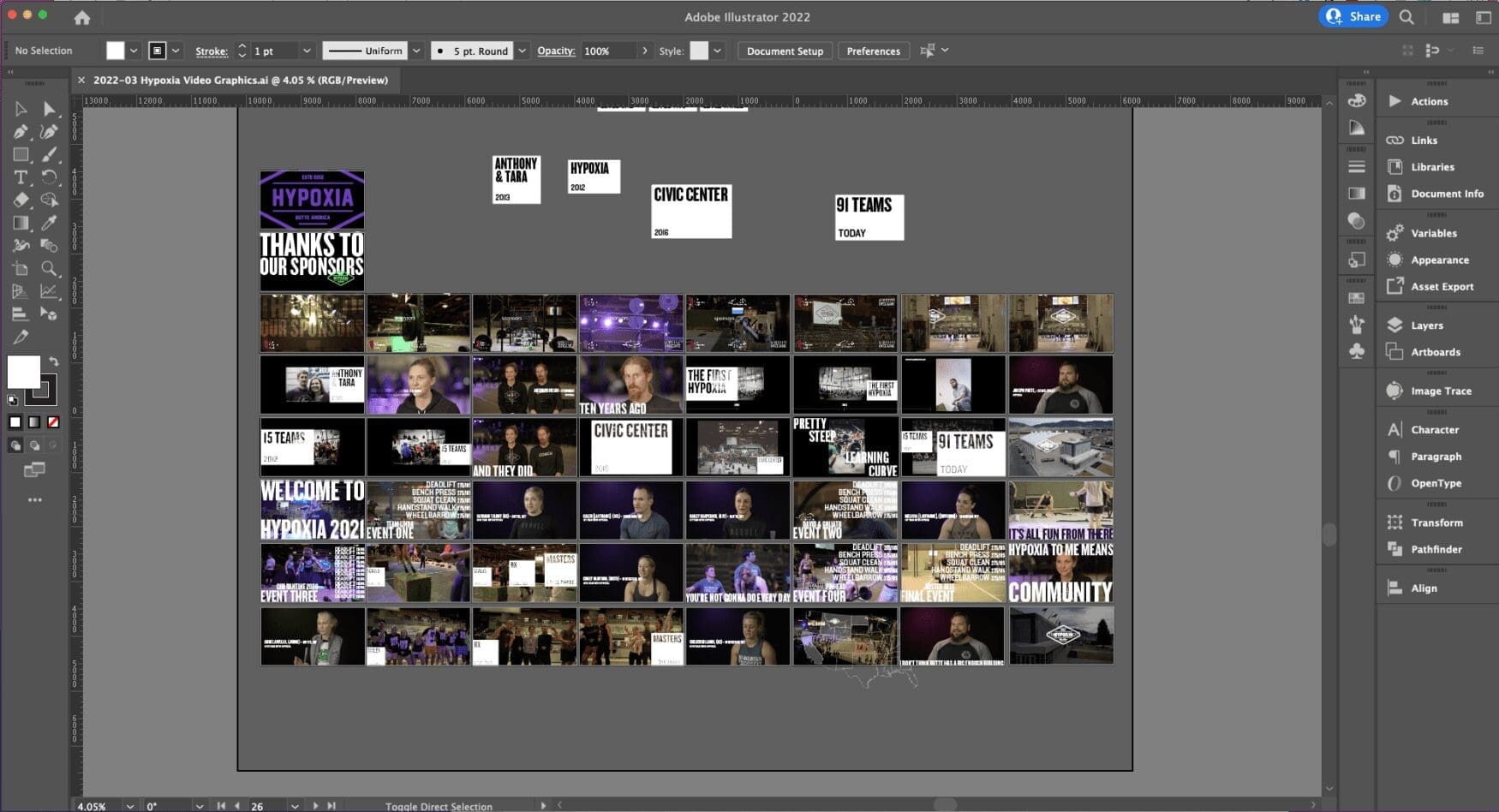This screenshot has height=812, width=1499.
Task: Click the 91 TEAMS artboard thumbnail
Action: tap(869, 217)
